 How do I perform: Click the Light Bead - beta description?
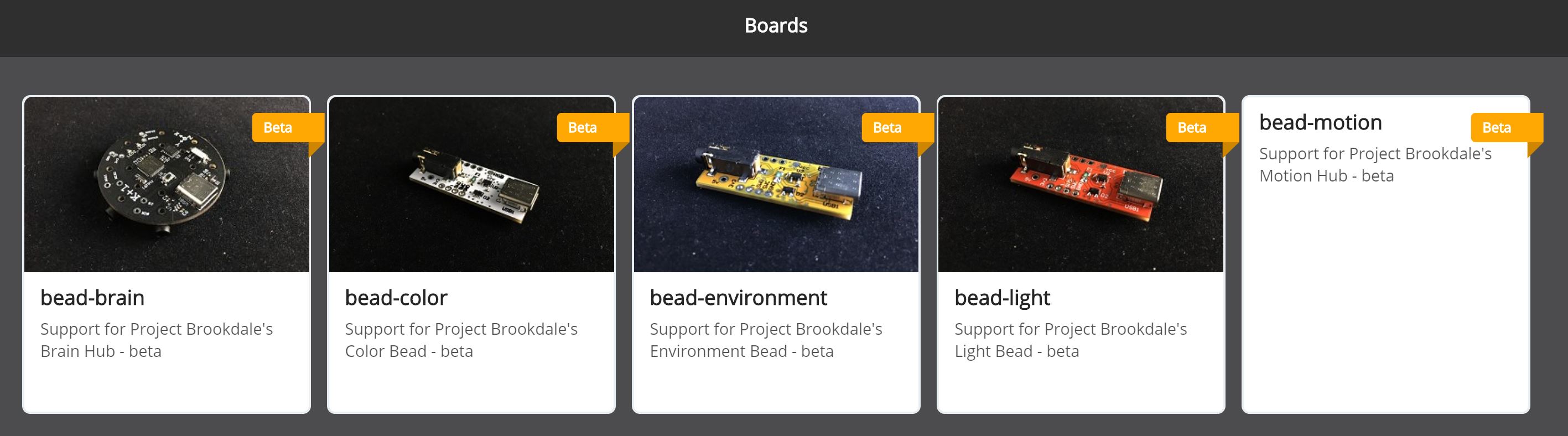(x=1071, y=340)
